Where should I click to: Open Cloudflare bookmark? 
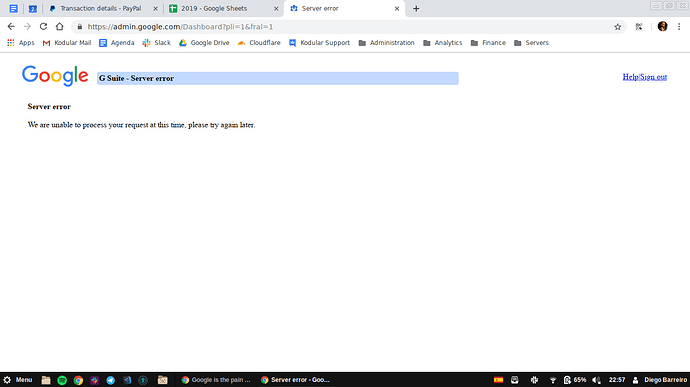coord(259,43)
